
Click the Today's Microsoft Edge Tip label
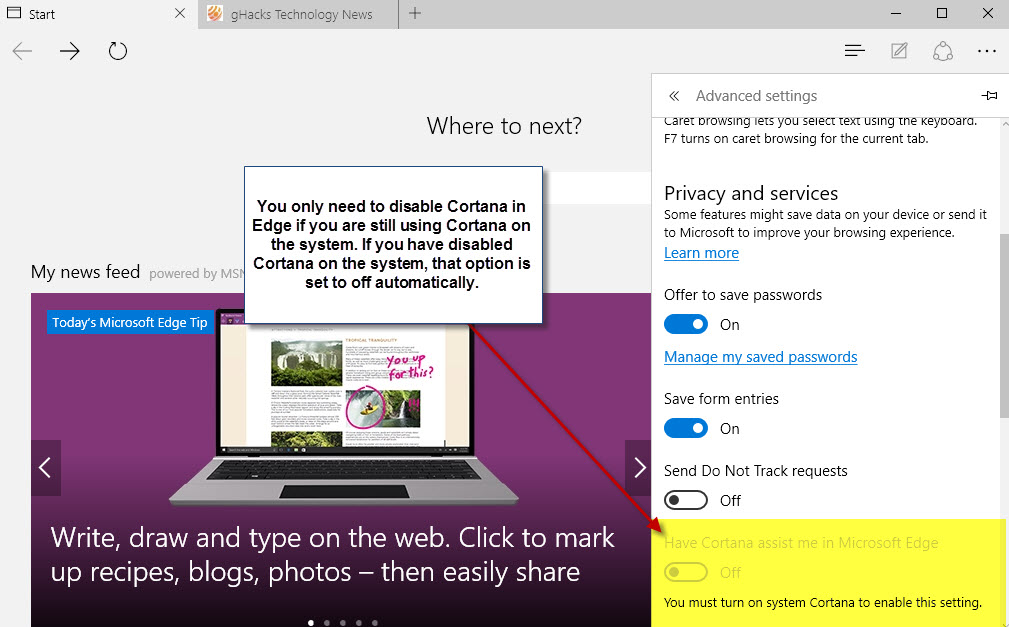click(x=130, y=323)
